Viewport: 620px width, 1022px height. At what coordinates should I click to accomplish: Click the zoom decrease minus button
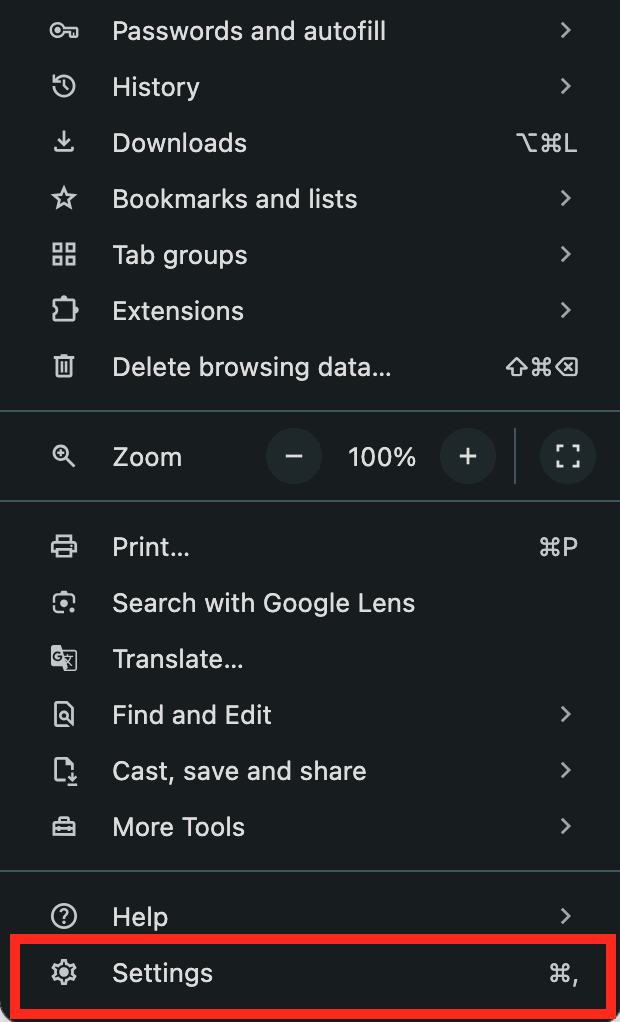[294, 457]
